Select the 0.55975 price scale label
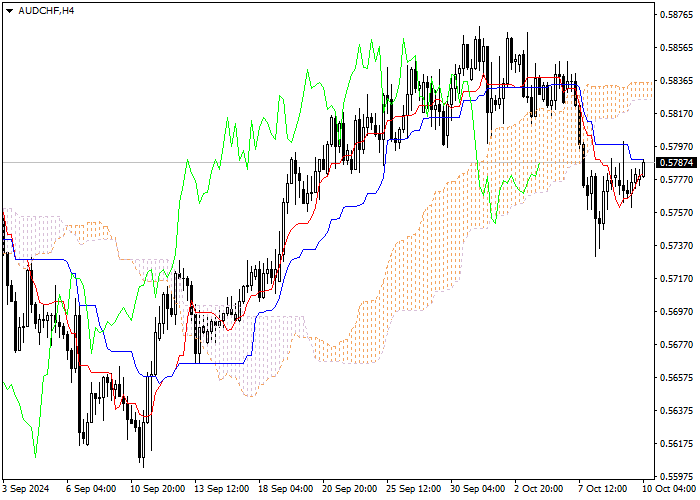 (676, 476)
